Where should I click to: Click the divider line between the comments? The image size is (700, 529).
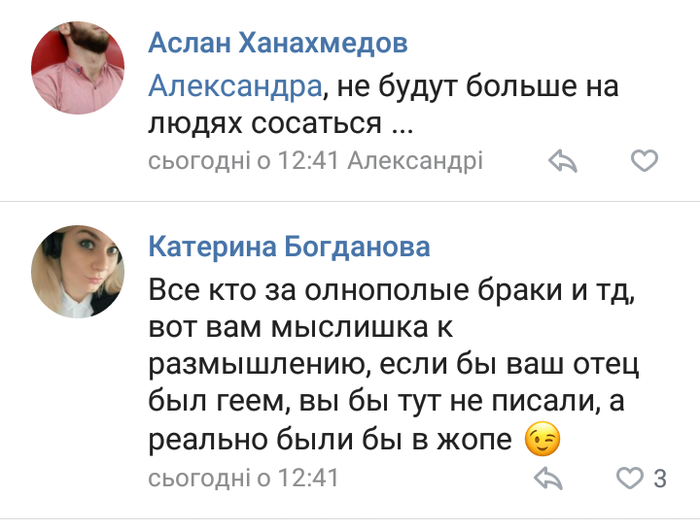point(350,202)
